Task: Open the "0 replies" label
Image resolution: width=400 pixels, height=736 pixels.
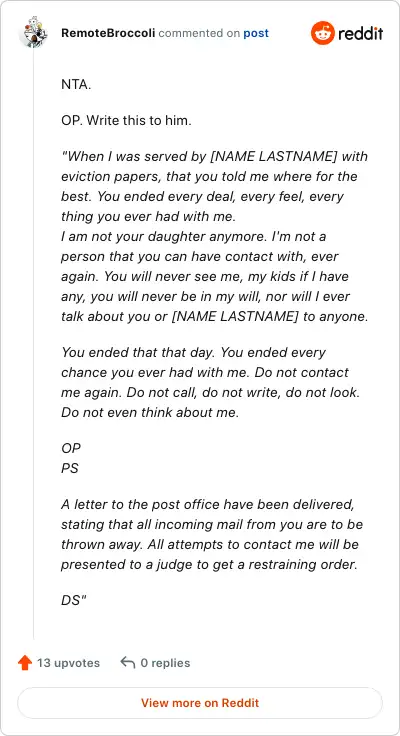Action: tap(165, 663)
